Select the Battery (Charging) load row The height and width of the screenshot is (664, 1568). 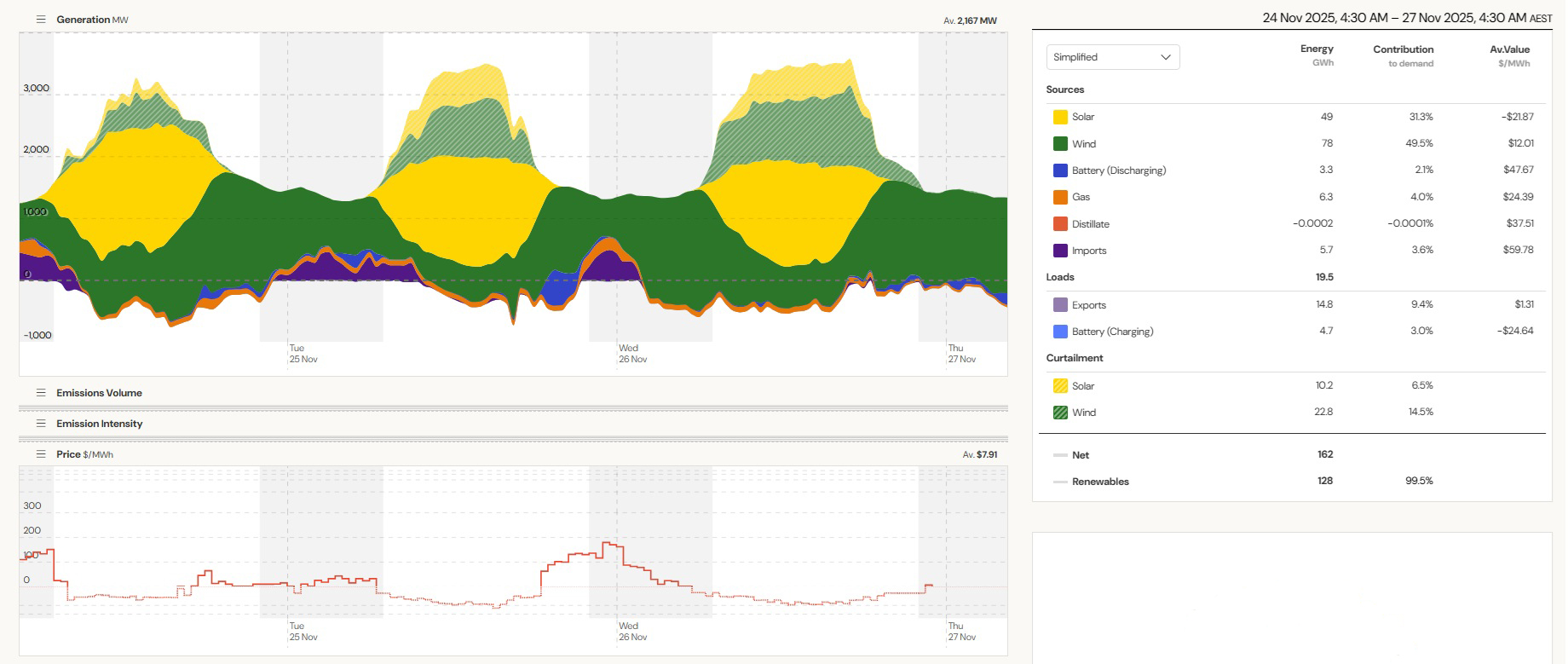(x=1112, y=332)
